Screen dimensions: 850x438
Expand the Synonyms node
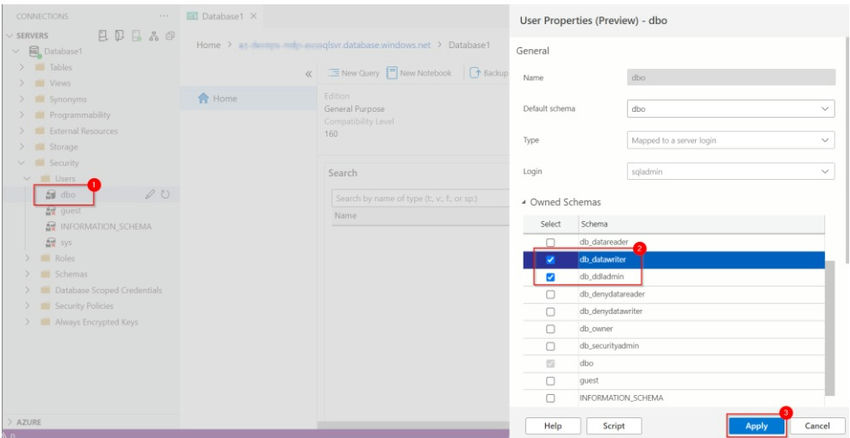tap(22, 99)
